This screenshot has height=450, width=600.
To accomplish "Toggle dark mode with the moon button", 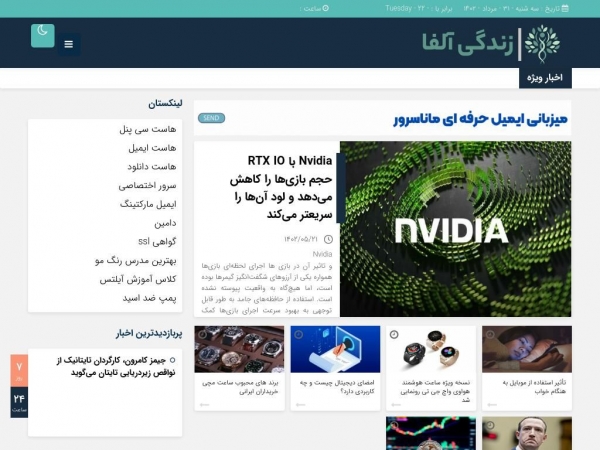I will pyautogui.click(x=43, y=36).
